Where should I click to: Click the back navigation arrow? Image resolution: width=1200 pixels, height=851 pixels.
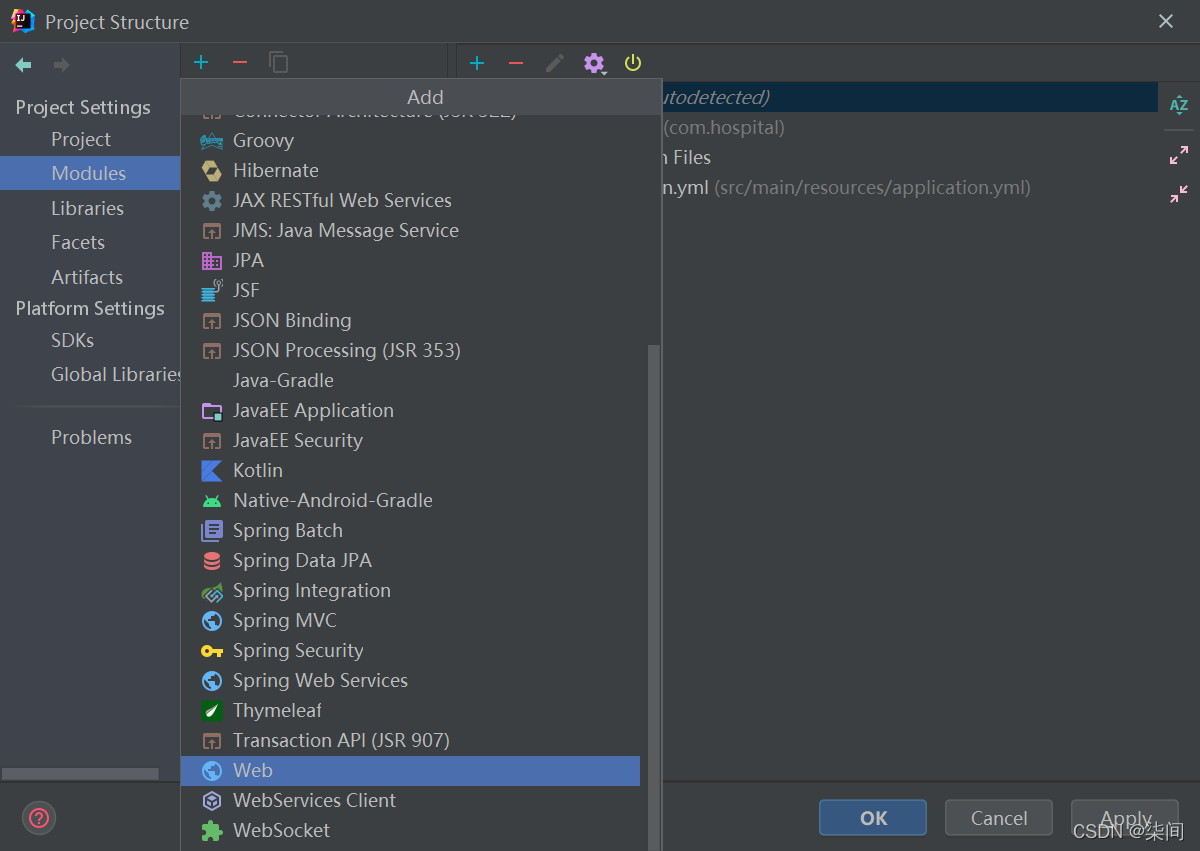pos(24,65)
